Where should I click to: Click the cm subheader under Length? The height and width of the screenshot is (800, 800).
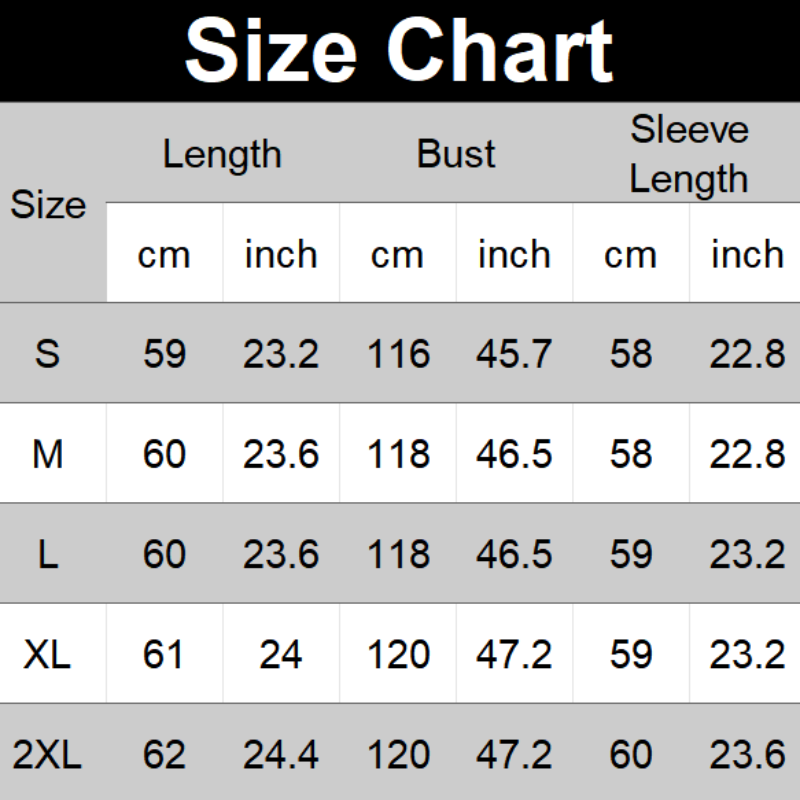click(x=164, y=254)
